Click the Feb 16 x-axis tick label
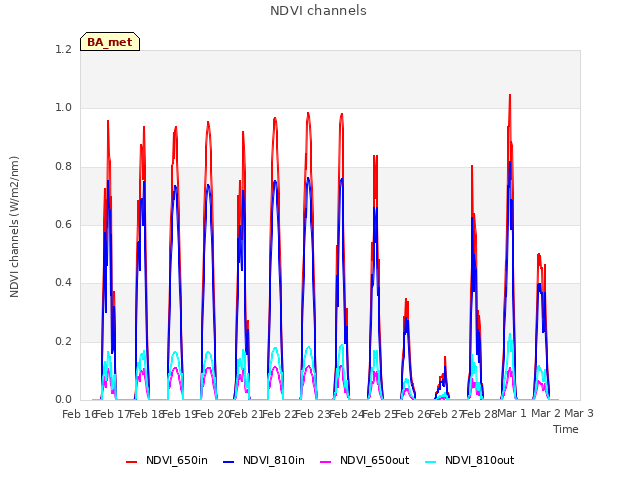 tap(79, 414)
